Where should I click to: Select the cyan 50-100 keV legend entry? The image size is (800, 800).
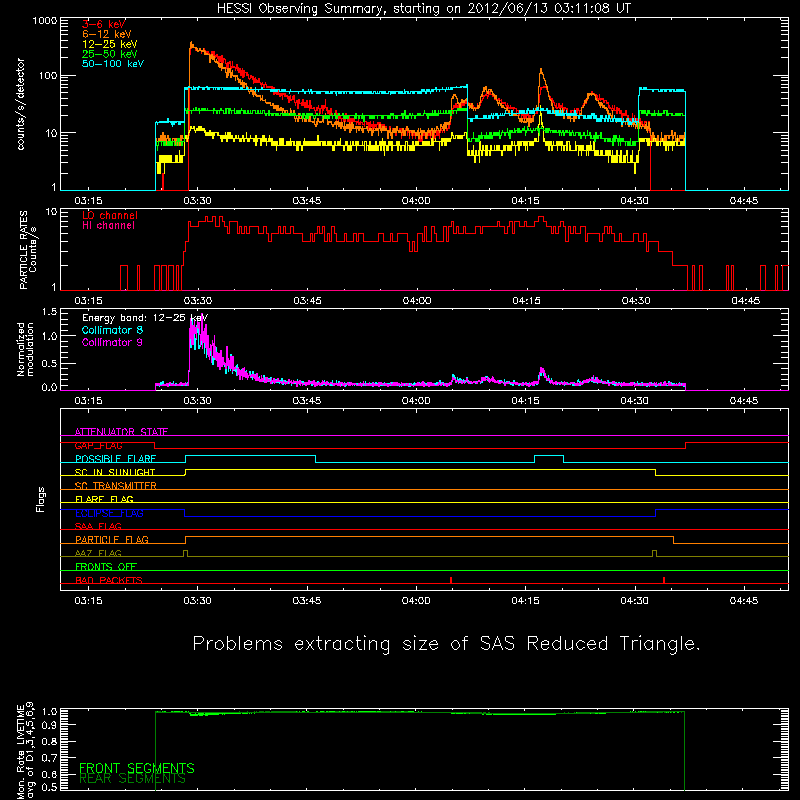(112, 63)
